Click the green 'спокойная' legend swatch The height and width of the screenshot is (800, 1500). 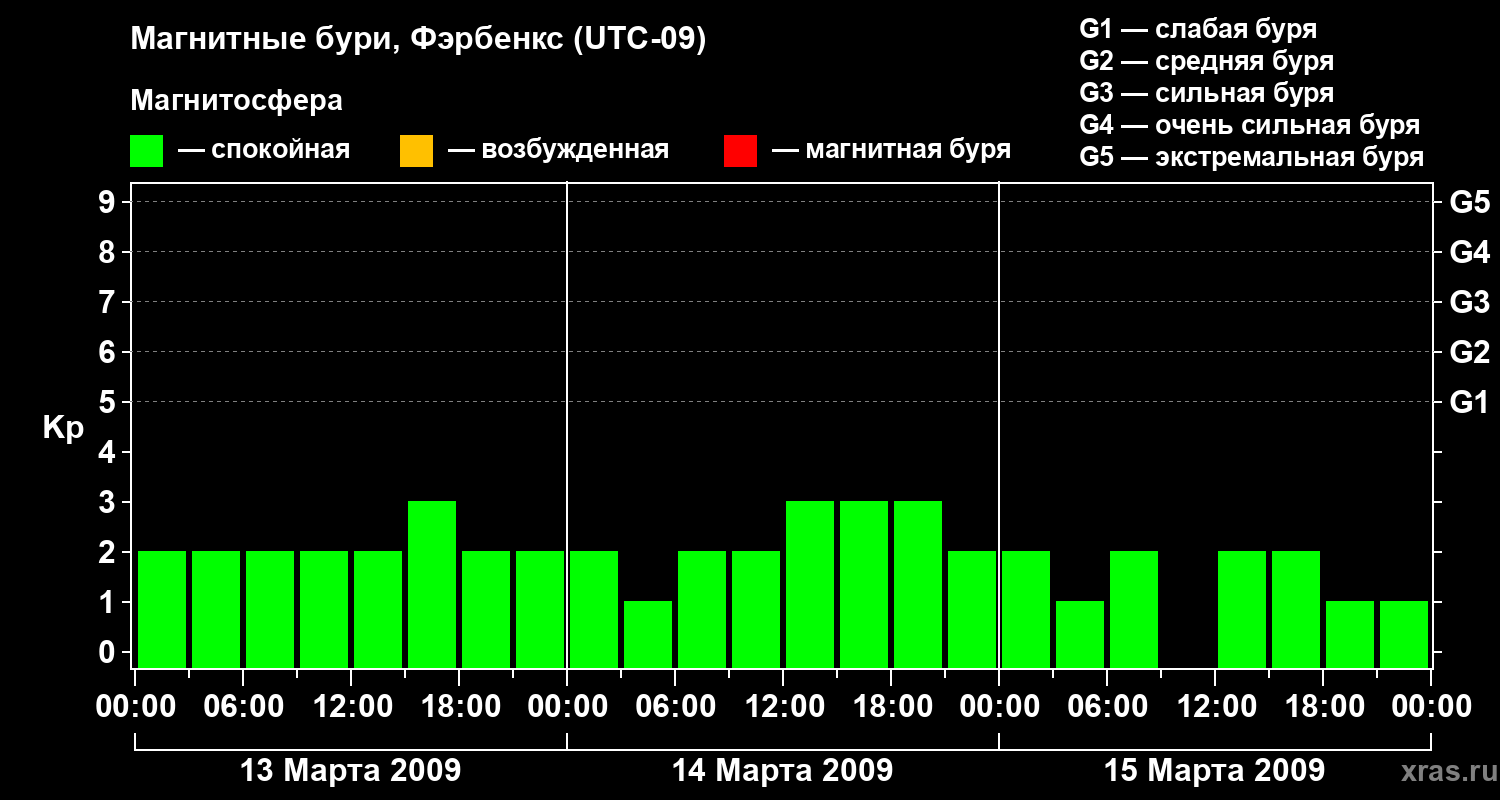click(147, 151)
